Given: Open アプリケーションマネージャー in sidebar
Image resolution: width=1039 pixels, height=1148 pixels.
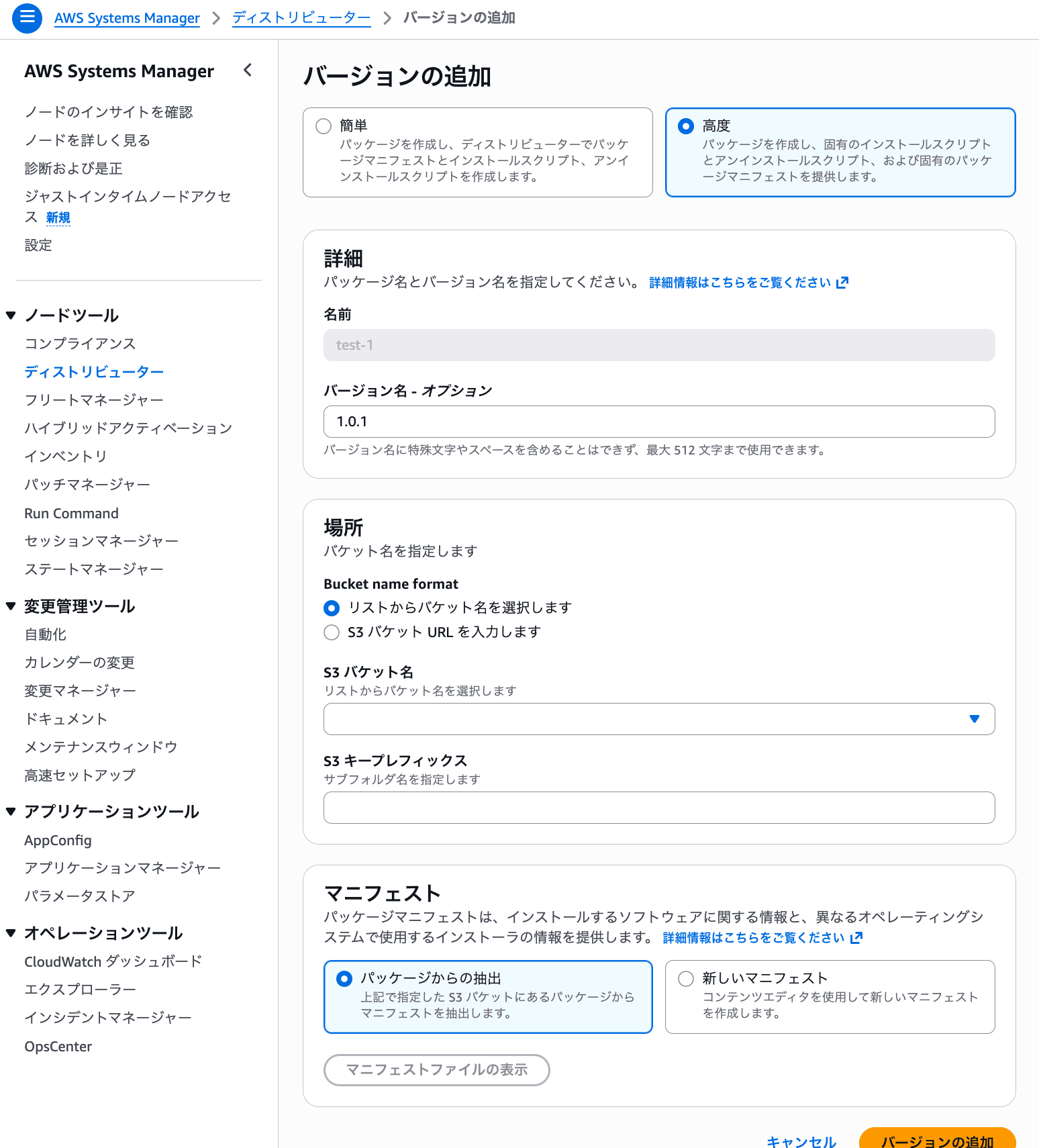Looking at the screenshot, I should pyautogui.click(x=122, y=868).
